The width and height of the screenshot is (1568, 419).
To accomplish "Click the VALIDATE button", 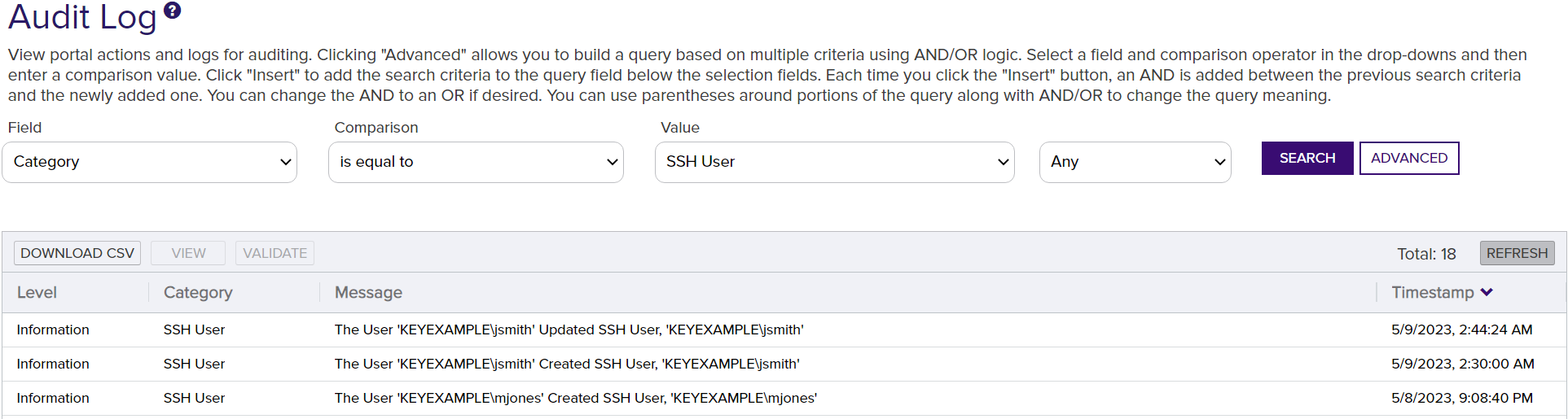I will coord(275,253).
